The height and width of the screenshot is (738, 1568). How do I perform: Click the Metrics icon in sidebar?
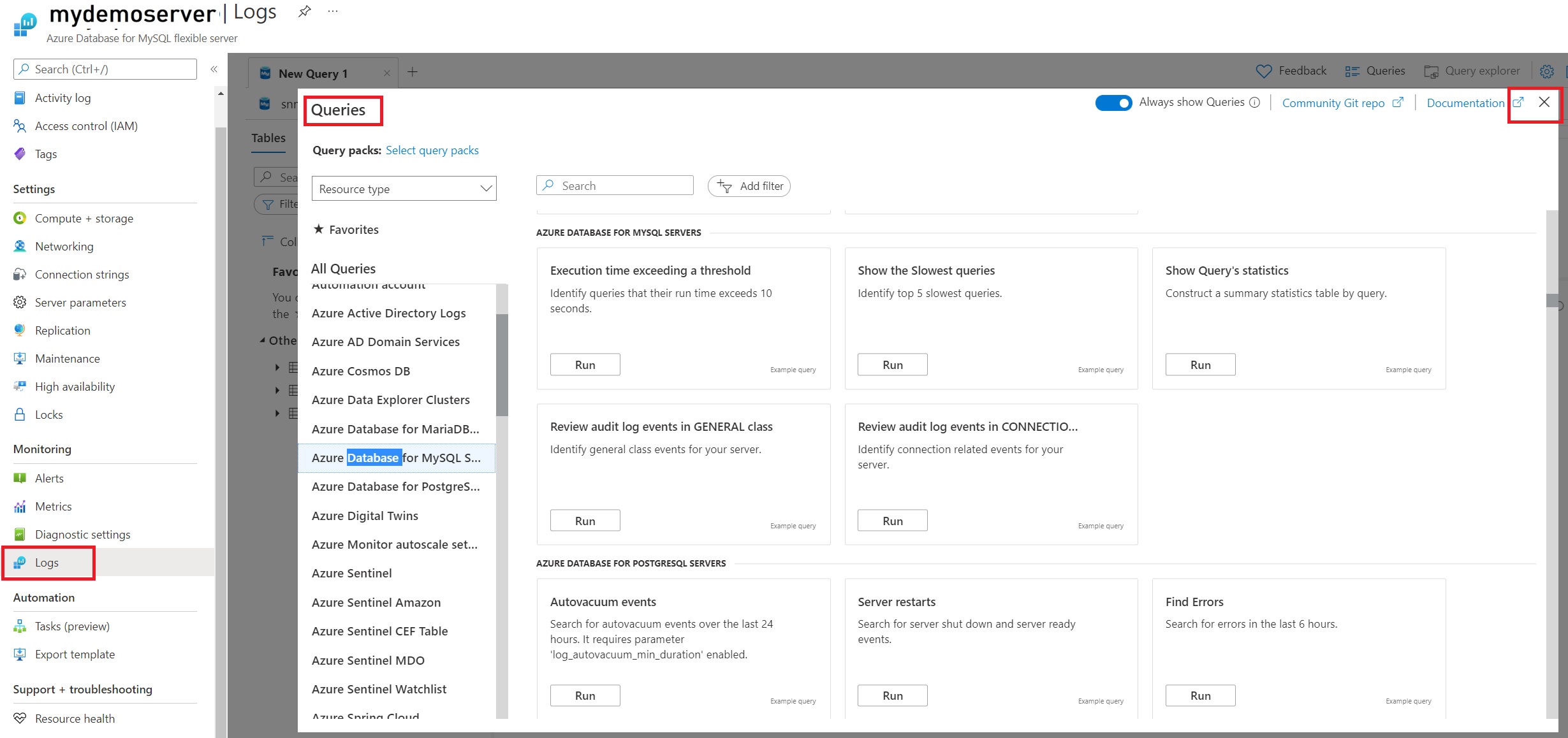coord(19,506)
